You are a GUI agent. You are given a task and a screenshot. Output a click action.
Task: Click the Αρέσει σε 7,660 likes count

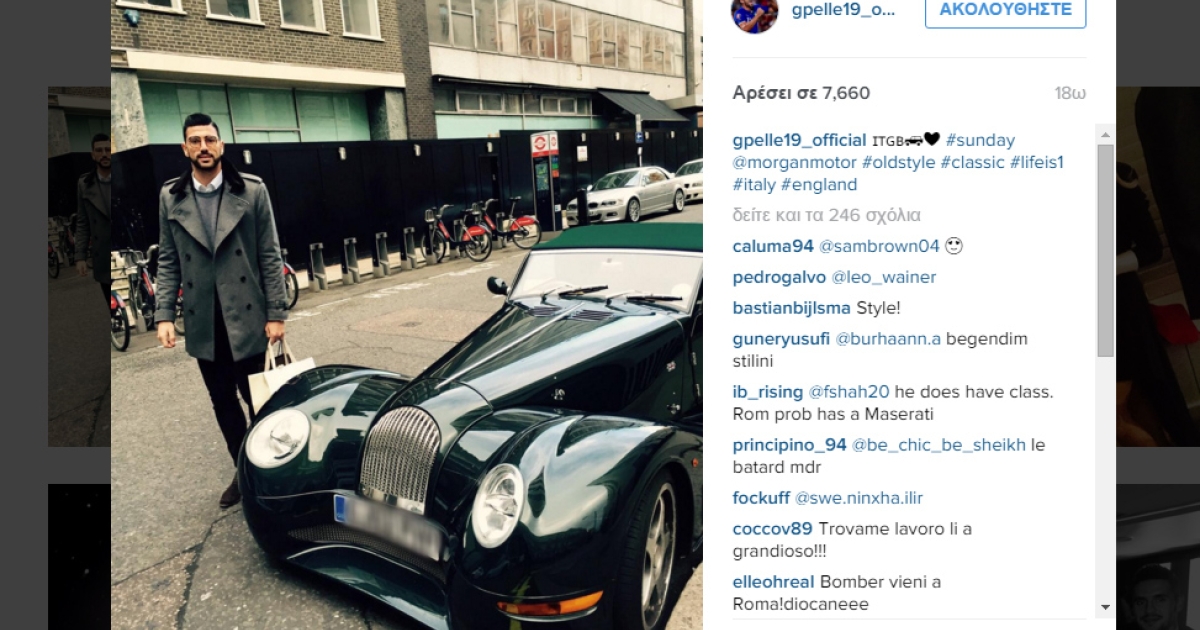pos(801,93)
